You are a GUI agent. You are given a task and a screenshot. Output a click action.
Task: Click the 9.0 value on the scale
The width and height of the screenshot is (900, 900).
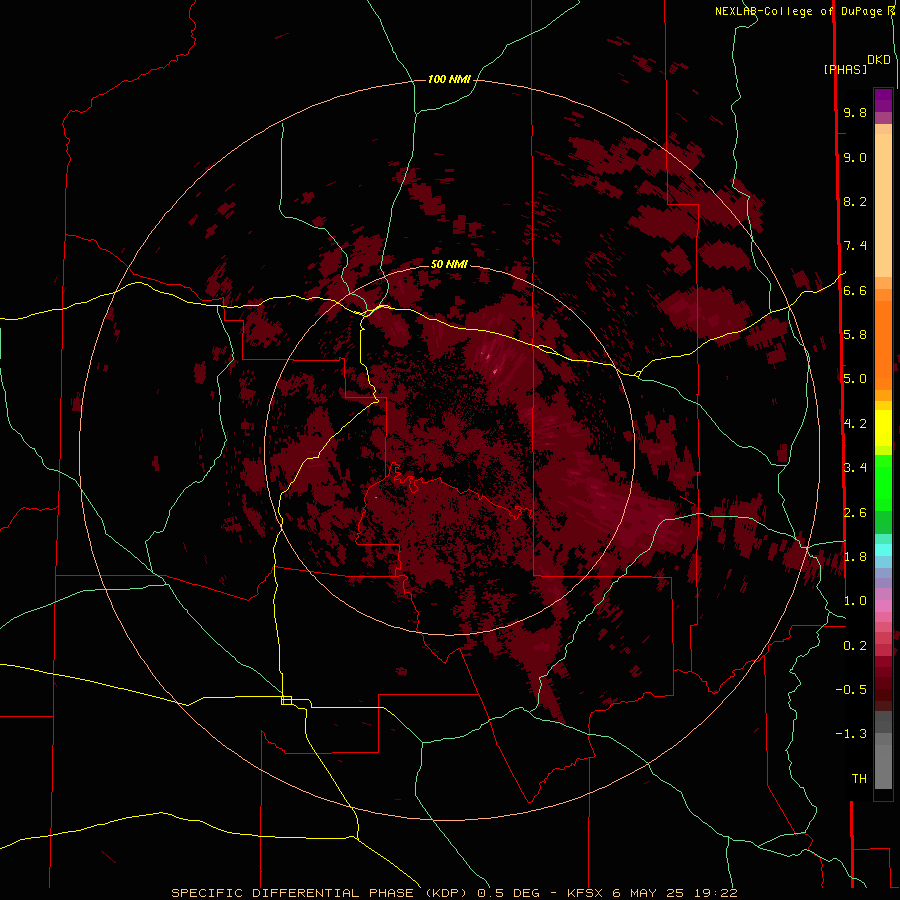(x=855, y=158)
